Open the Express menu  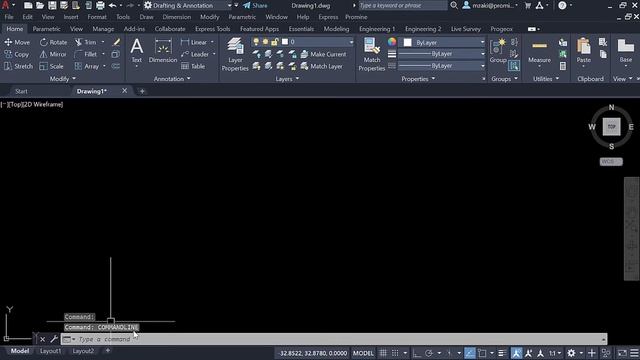pyautogui.click(x=328, y=17)
